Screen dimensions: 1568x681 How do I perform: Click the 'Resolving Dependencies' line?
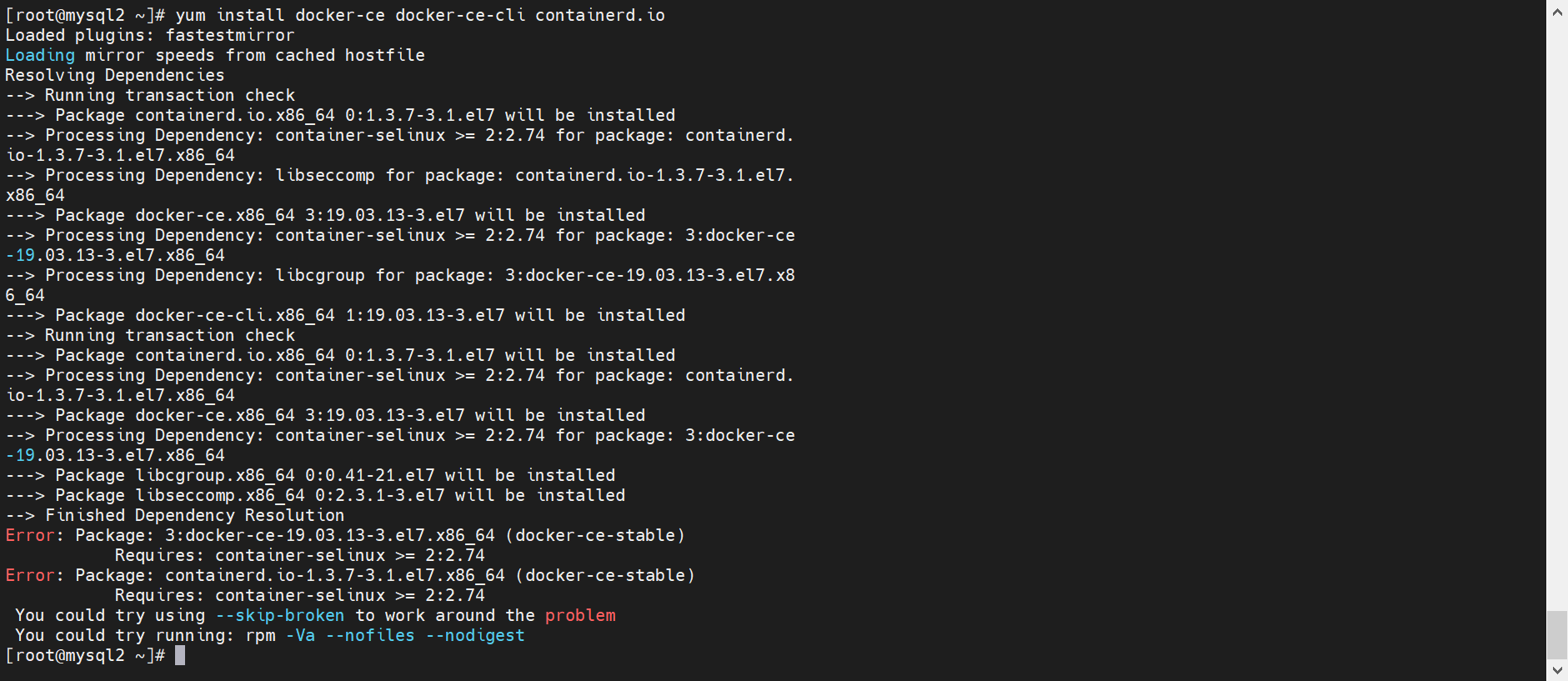115,75
